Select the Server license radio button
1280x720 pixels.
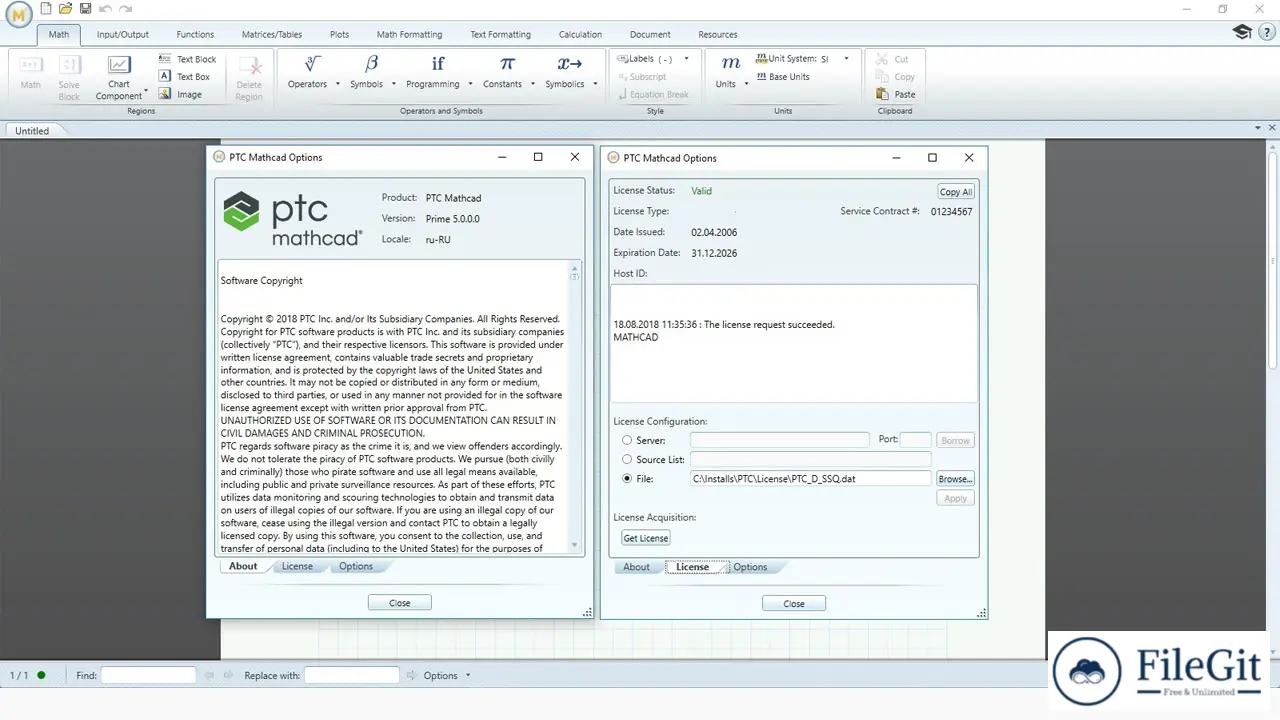[x=627, y=440]
